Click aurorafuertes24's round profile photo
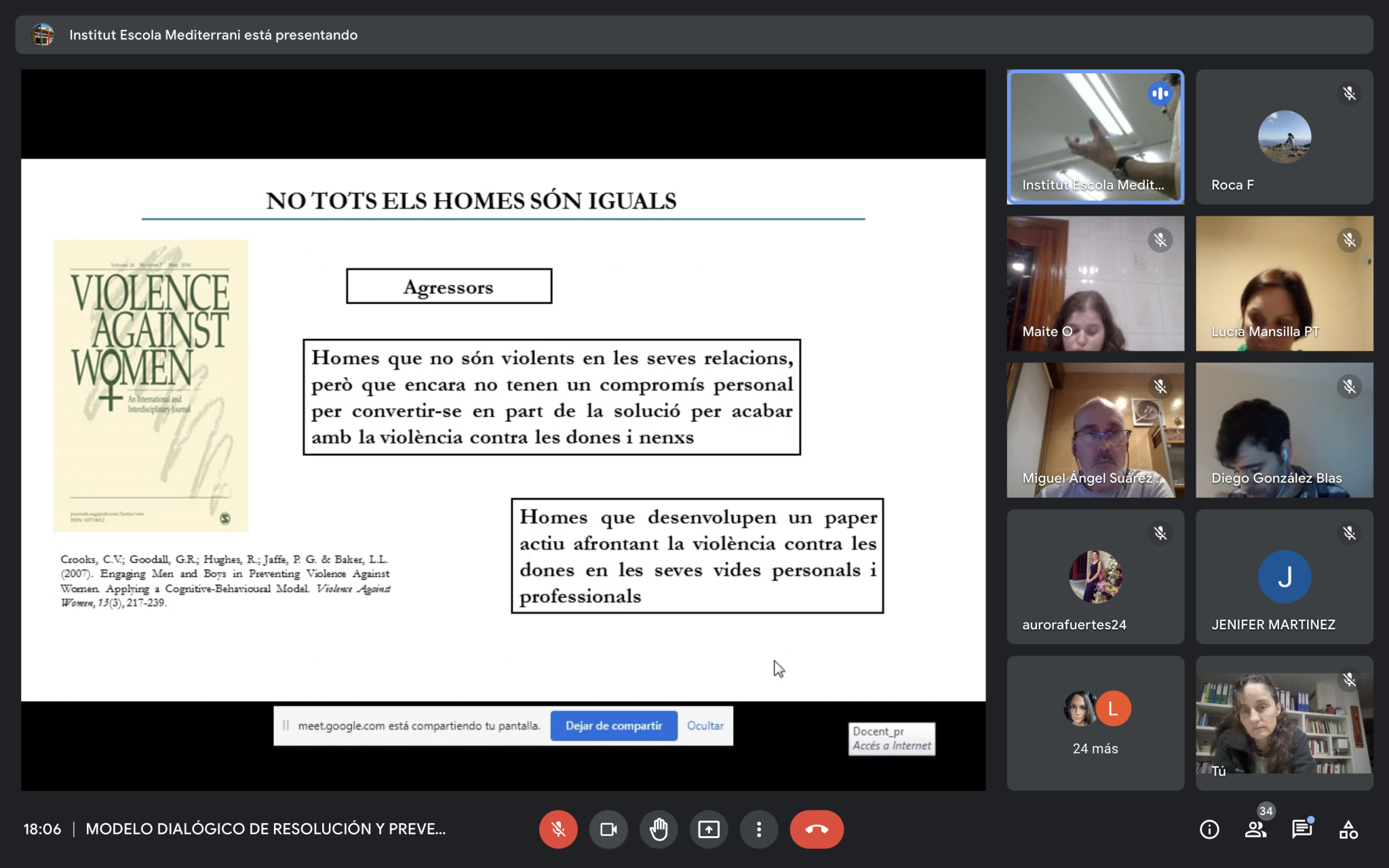Screen dimensions: 1389x868 [x=1095, y=576]
